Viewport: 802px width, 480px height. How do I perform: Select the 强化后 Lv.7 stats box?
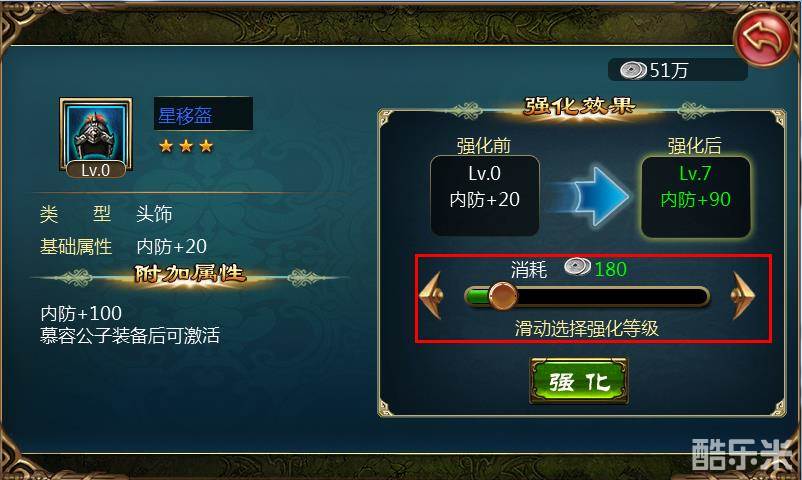(x=696, y=197)
